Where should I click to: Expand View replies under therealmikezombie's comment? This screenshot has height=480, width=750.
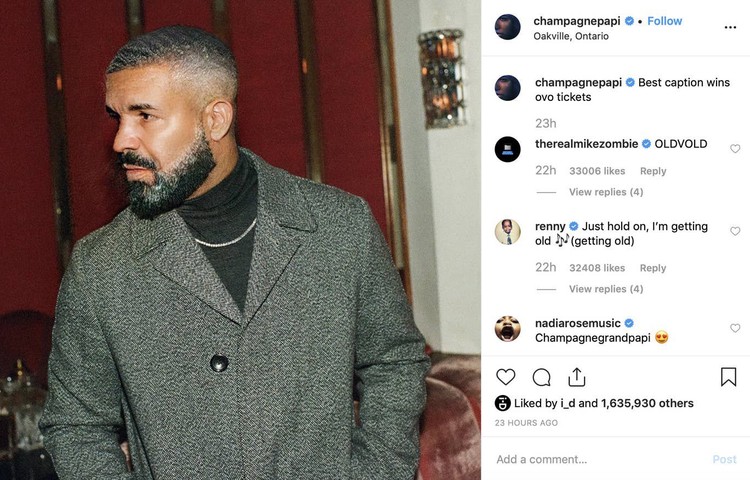click(x=606, y=192)
